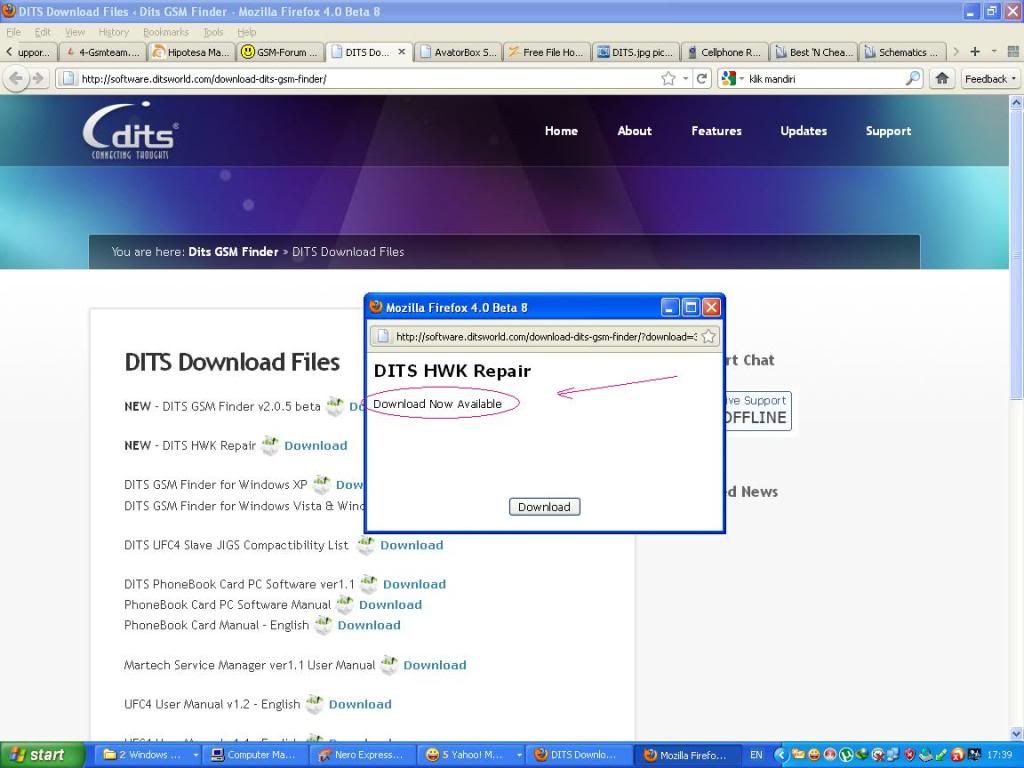The width and height of the screenshot is (1024, 768).
Task: Click the DITS logo in the site header
Action: point(131,131)
